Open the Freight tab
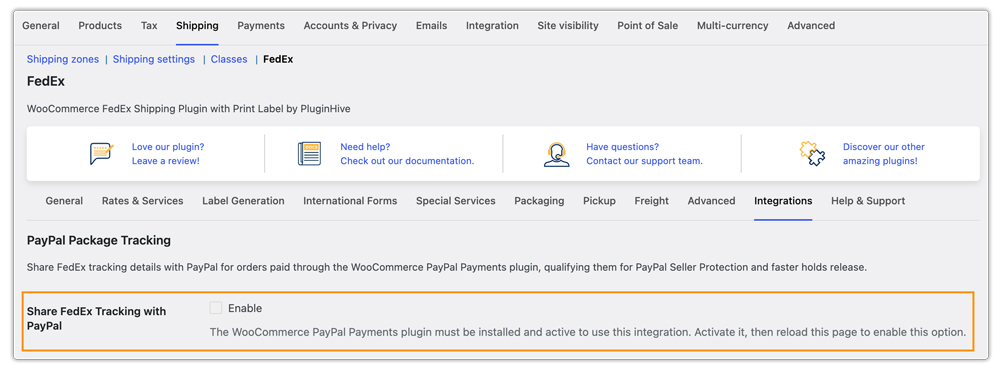Viewport: 1000px width, 370px height. pos(652,201)
